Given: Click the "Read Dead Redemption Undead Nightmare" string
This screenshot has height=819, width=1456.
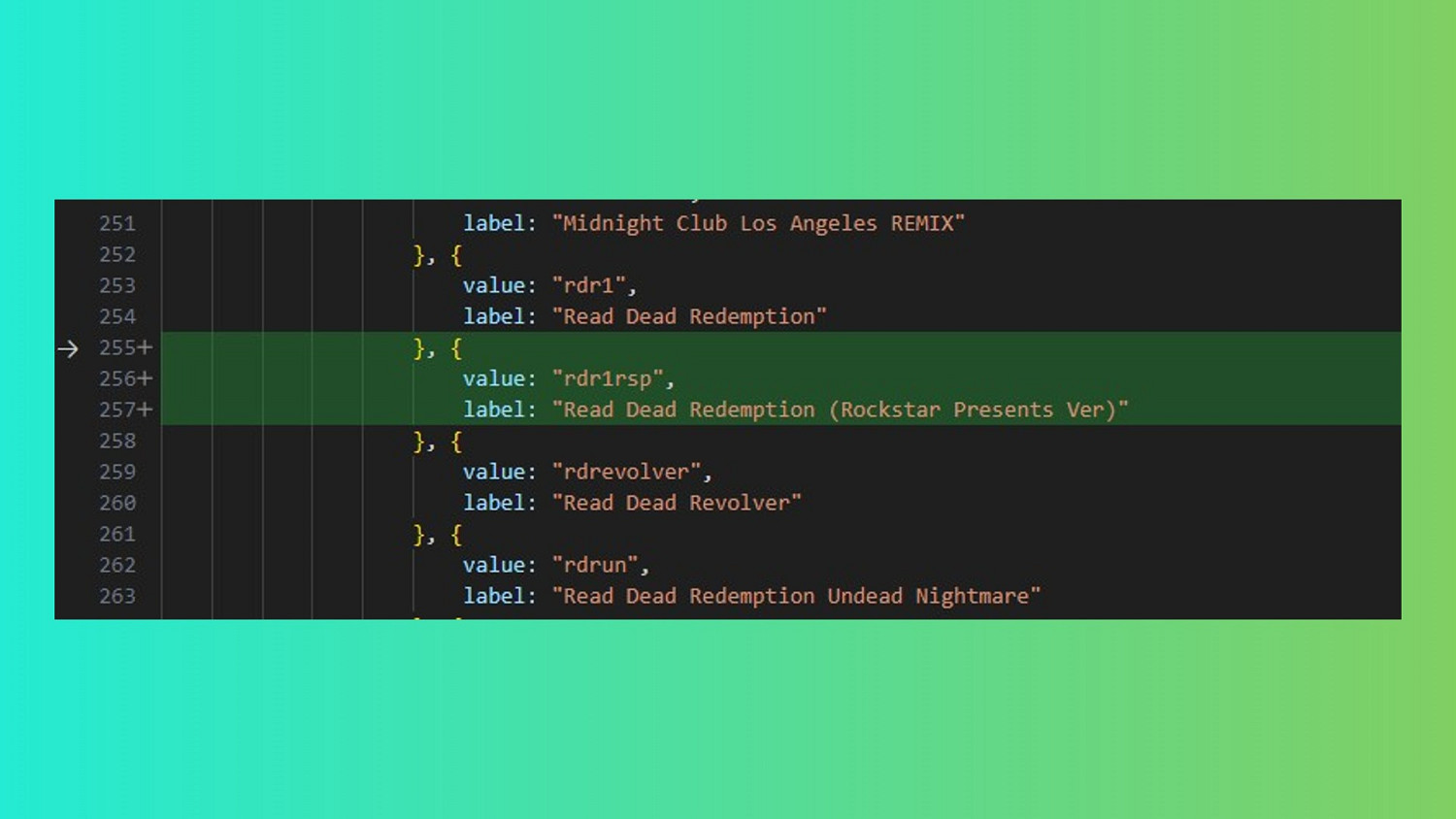Looking at the screenshot, I should click(x=796, y=596).
